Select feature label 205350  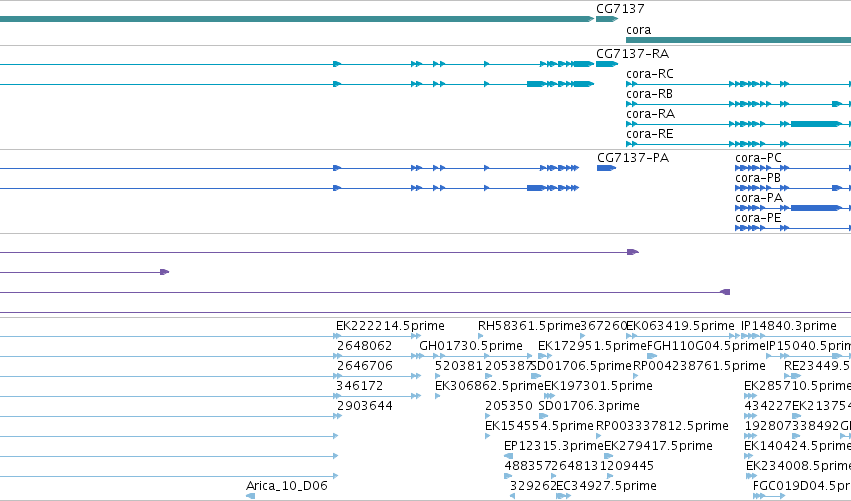[509, 406]
